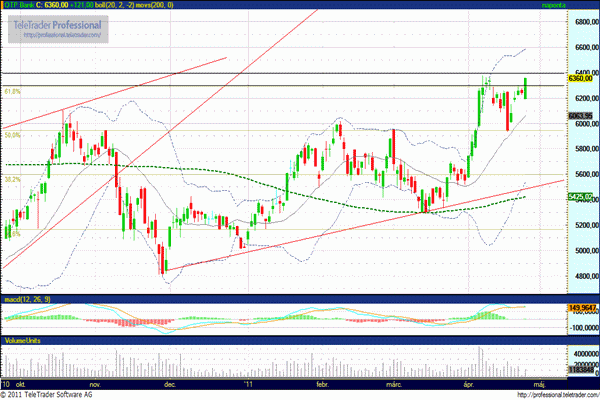Screen dimensions: 600x400
Task: Click the 149,9647 MACD value tag
Action: tap(581, 309)
